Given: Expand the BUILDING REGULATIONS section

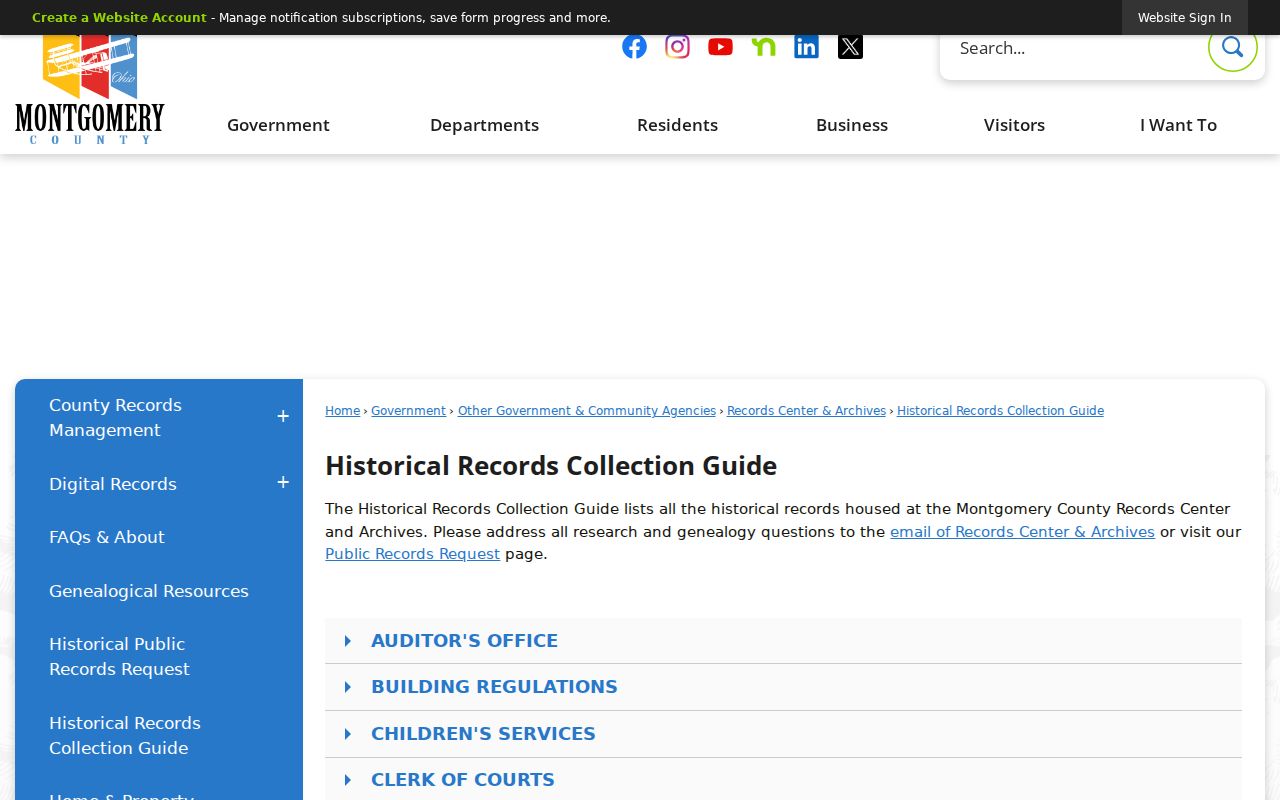Looking at the screenshot, I should coord(783,687).
